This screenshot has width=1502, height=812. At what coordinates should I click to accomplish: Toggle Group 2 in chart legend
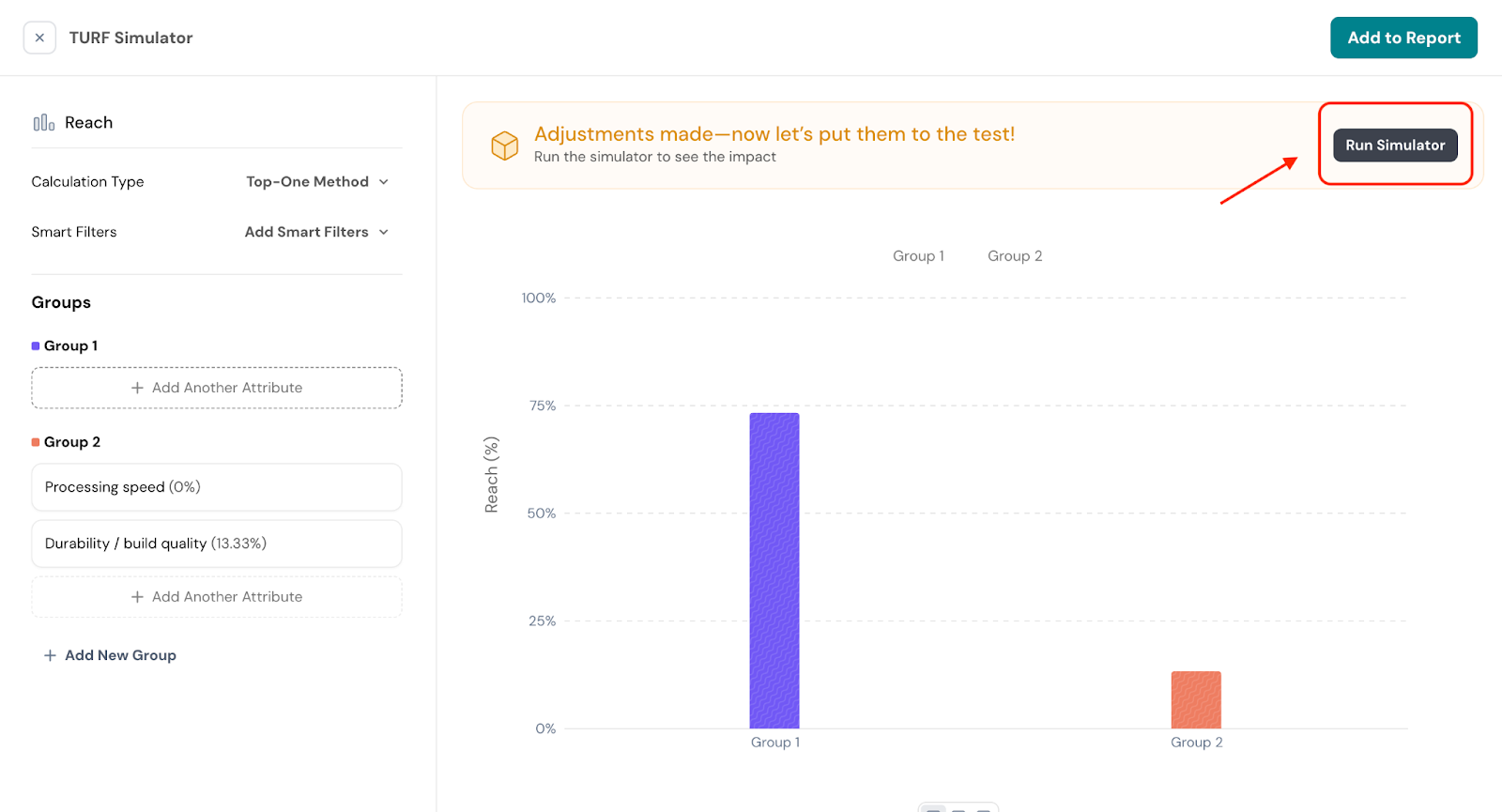(1014, 256)
